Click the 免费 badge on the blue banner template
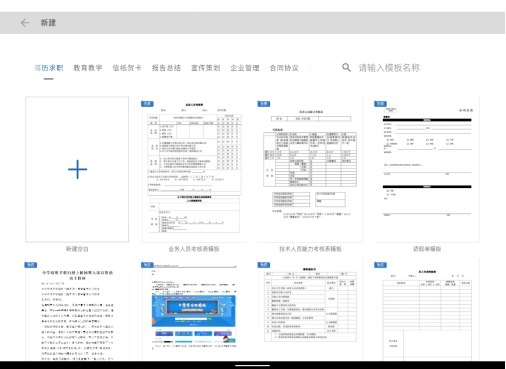Viewport: 506px width, 369px height. (x=147, y=265)
